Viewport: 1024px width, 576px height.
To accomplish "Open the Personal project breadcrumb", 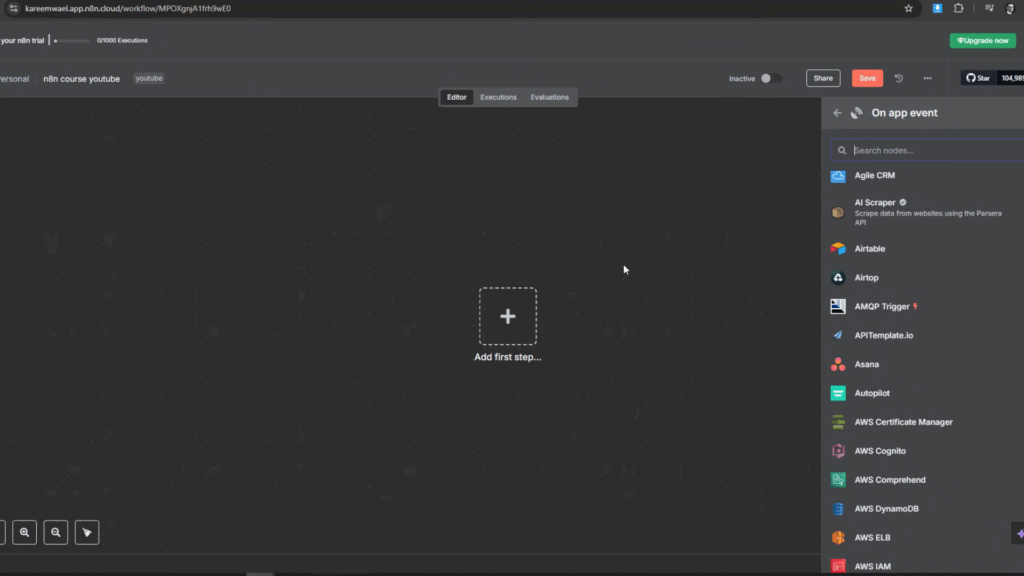I will (14, 79).
